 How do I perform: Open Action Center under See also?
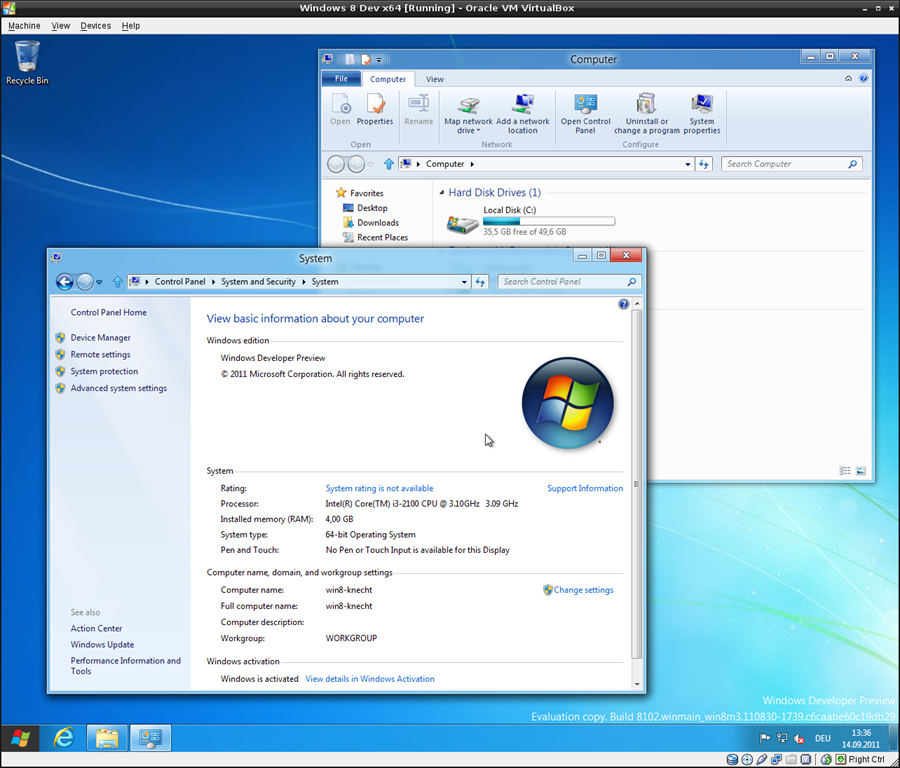click(x=96, y=629)
